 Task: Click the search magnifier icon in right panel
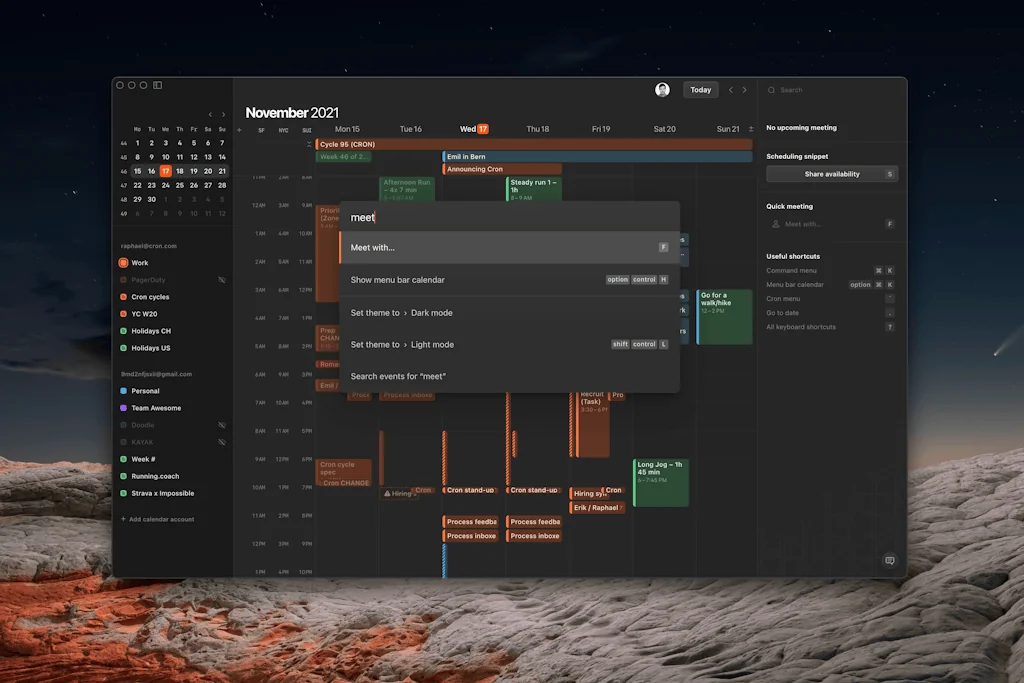click(773, 90)
